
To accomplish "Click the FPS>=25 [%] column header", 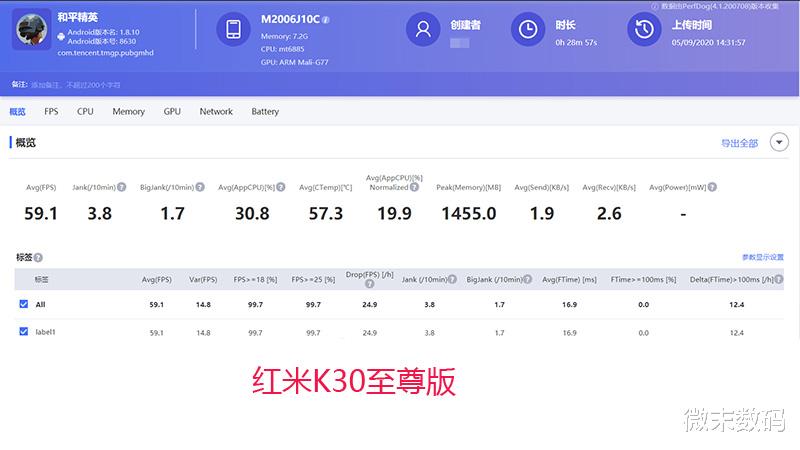I will [313, 280].
